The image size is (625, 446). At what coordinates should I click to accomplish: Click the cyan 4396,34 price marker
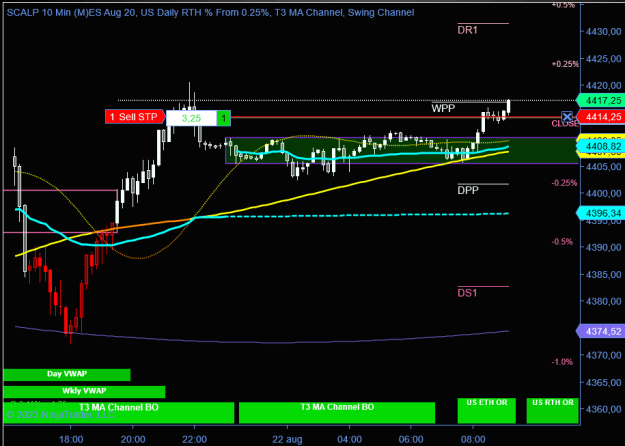pos(601,213)
